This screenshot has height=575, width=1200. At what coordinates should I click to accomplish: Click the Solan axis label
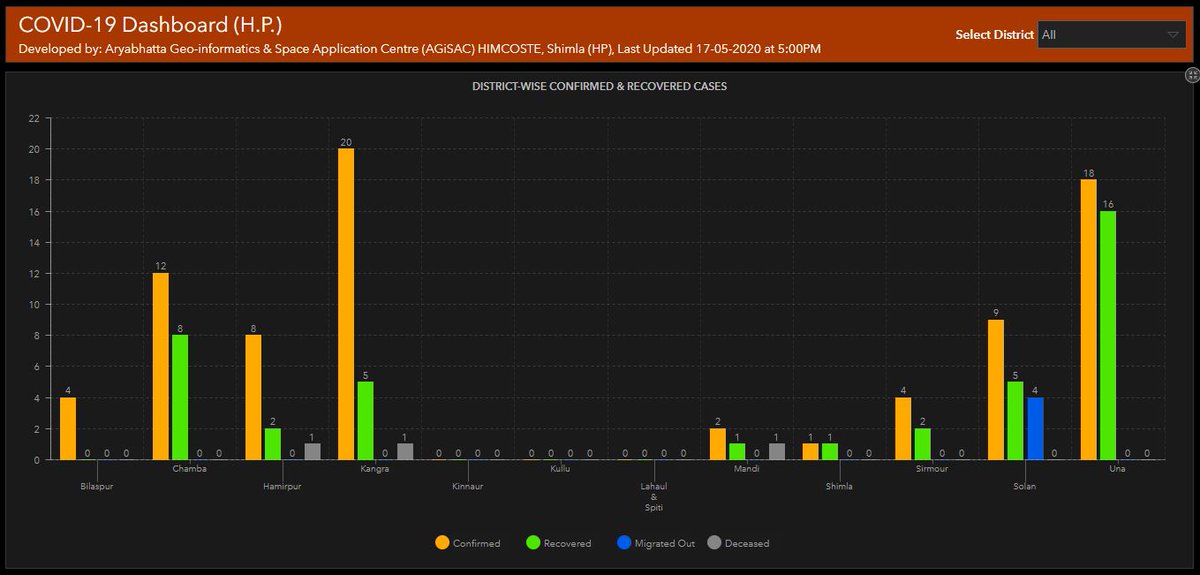point(1026,485)
